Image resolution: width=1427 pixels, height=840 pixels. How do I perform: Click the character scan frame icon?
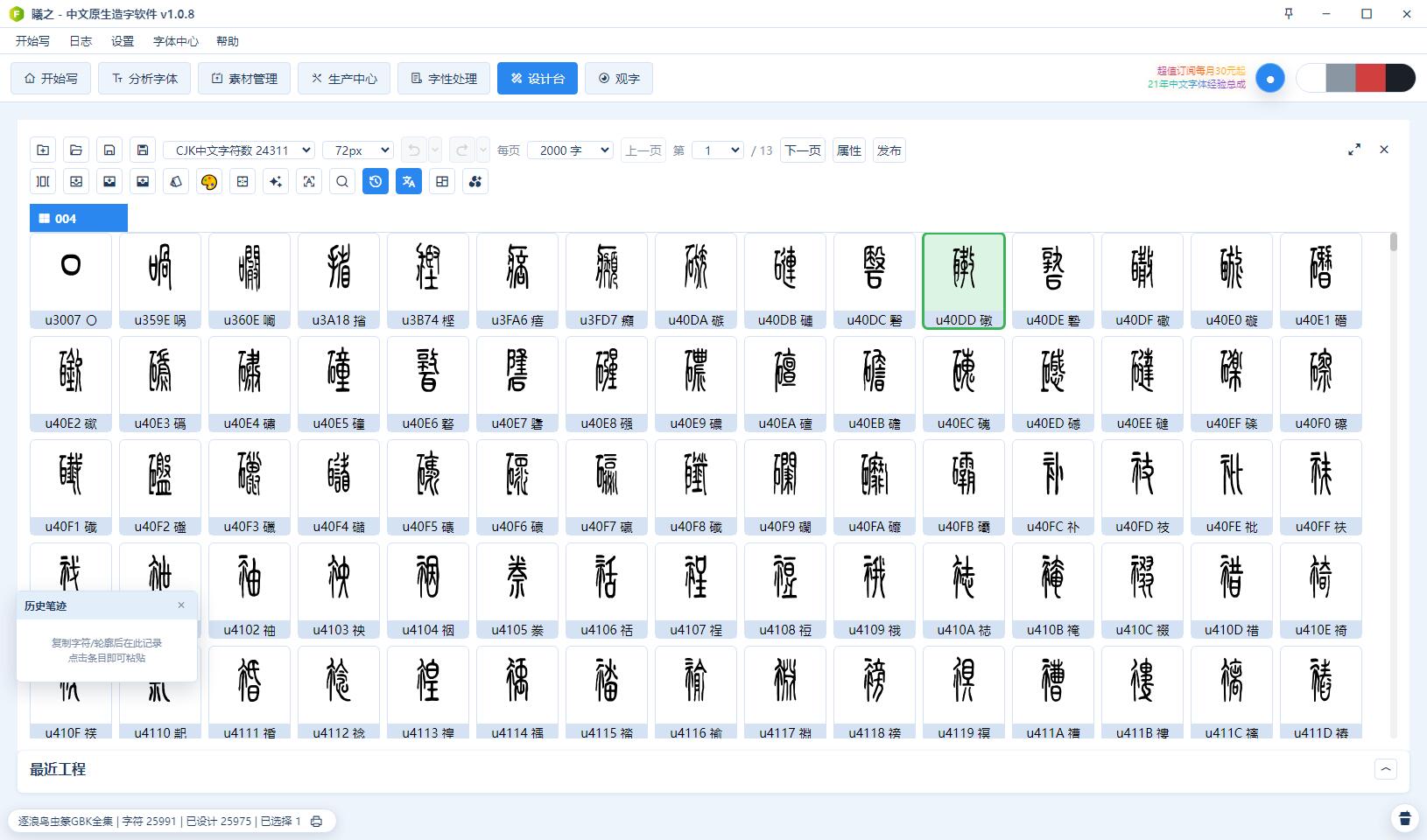pyautogui.click(x=309, y=182)
